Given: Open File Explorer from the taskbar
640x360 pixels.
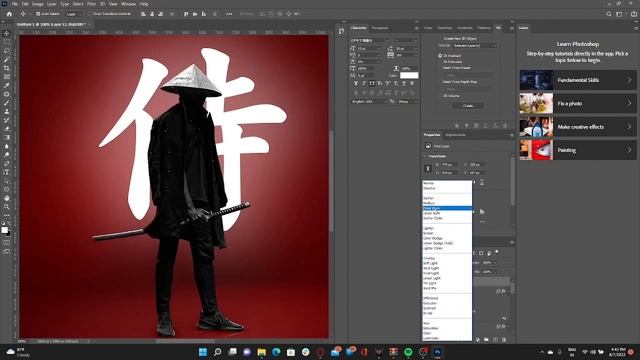Looking at the screenshot, I should (262, 352).
